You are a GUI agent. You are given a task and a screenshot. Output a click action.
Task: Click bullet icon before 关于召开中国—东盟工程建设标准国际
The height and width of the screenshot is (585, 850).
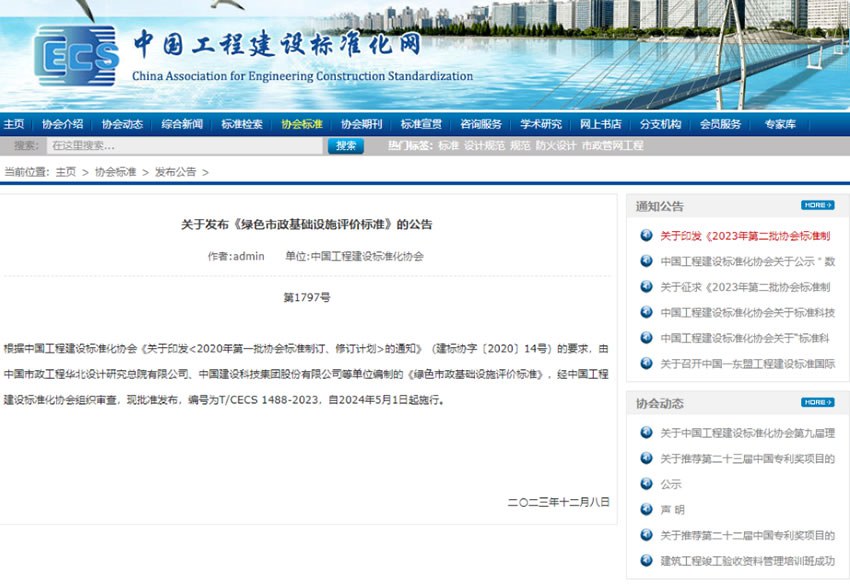click(x=645, y=364)
